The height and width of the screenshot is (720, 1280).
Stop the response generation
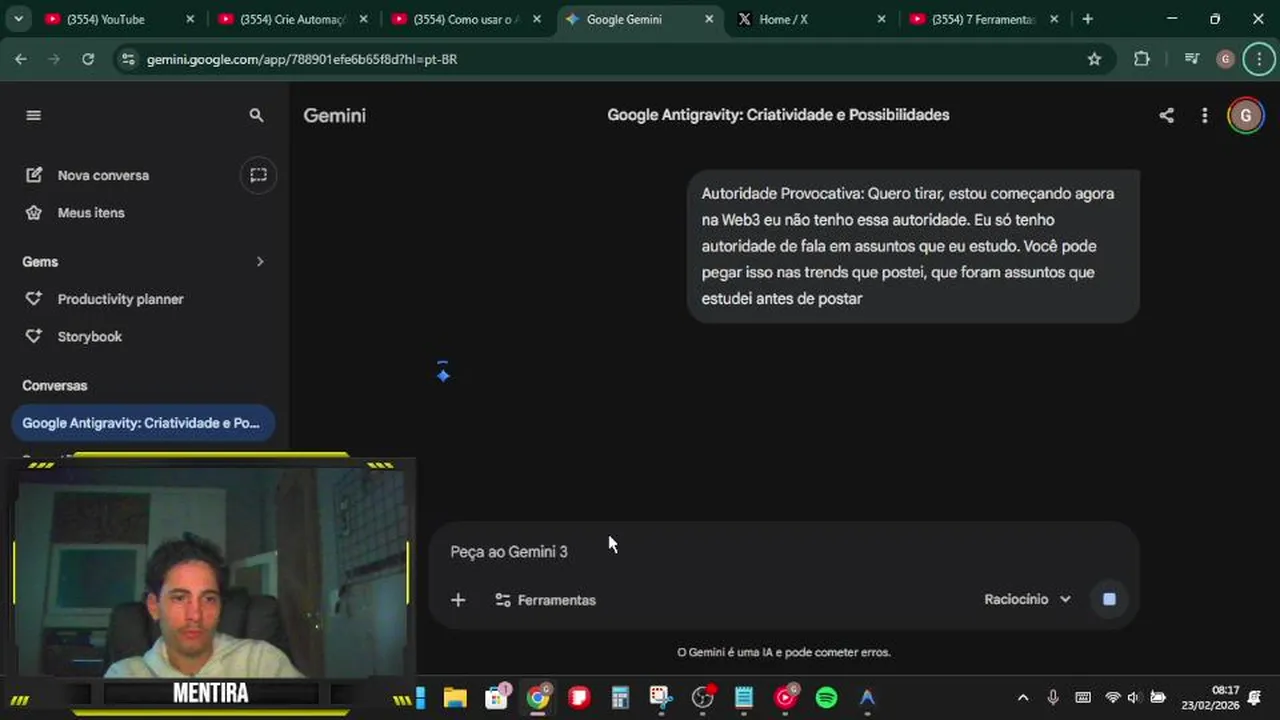point(1109,599)
